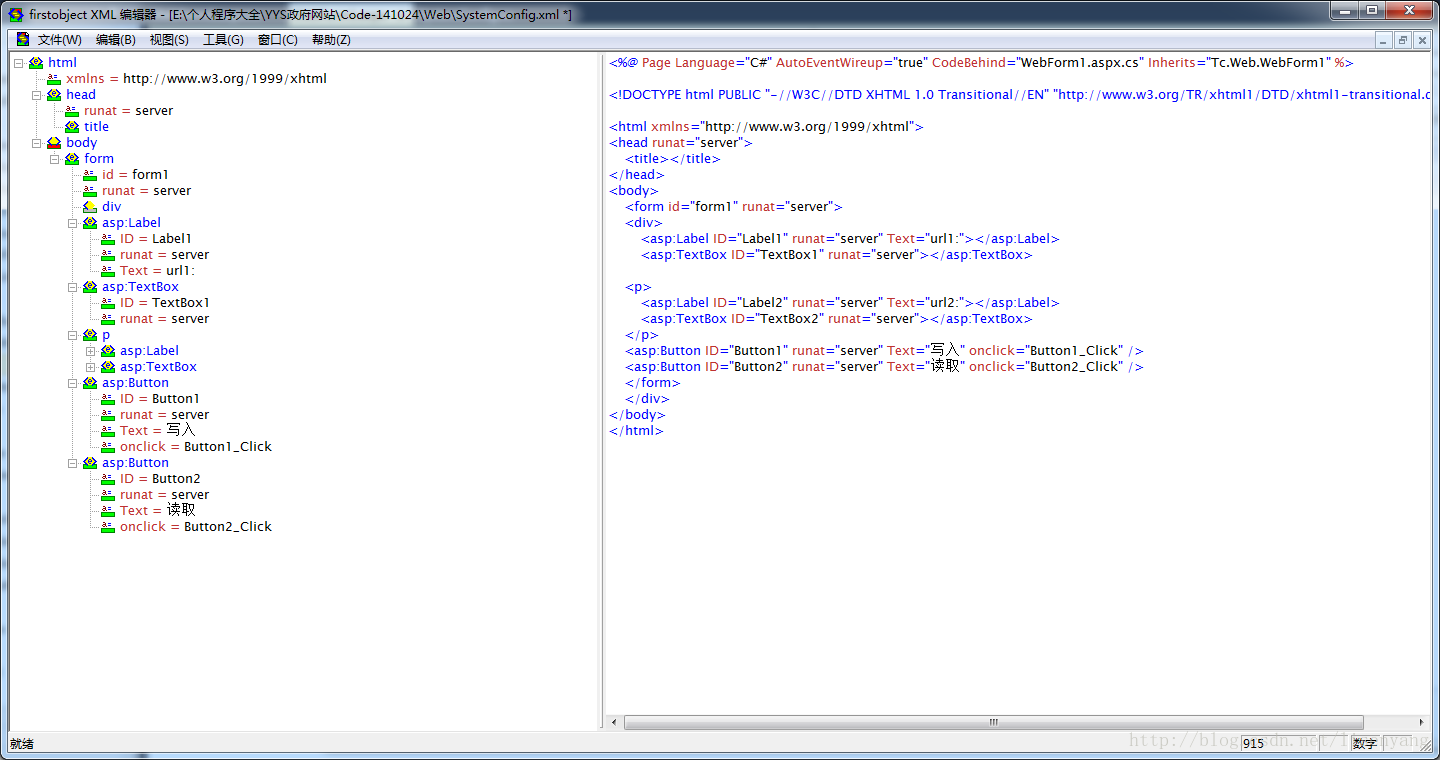
Task: Click the firstobject app icon in menu bar
Action: point(21,40)
